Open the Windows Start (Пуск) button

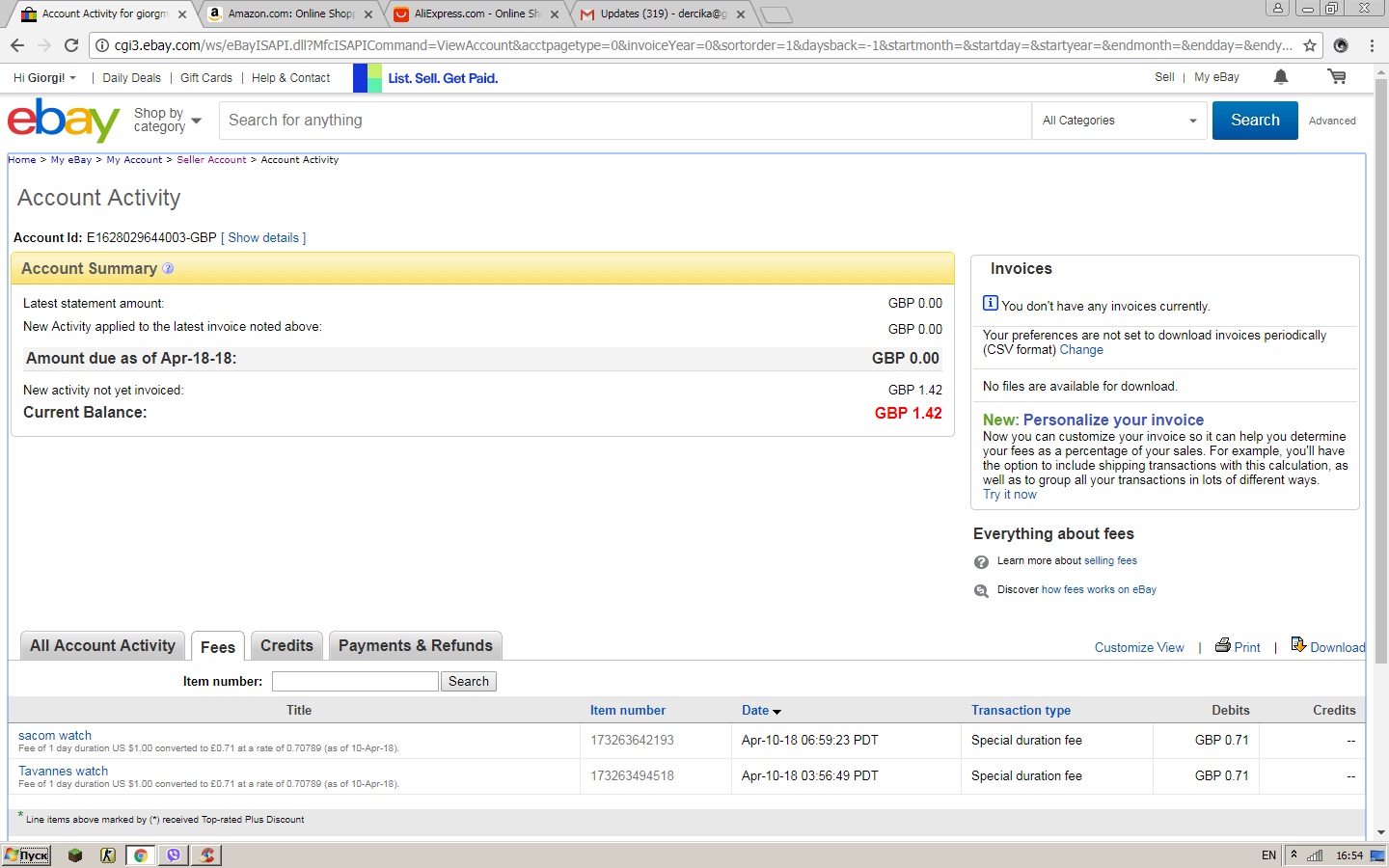click(27, 855)
